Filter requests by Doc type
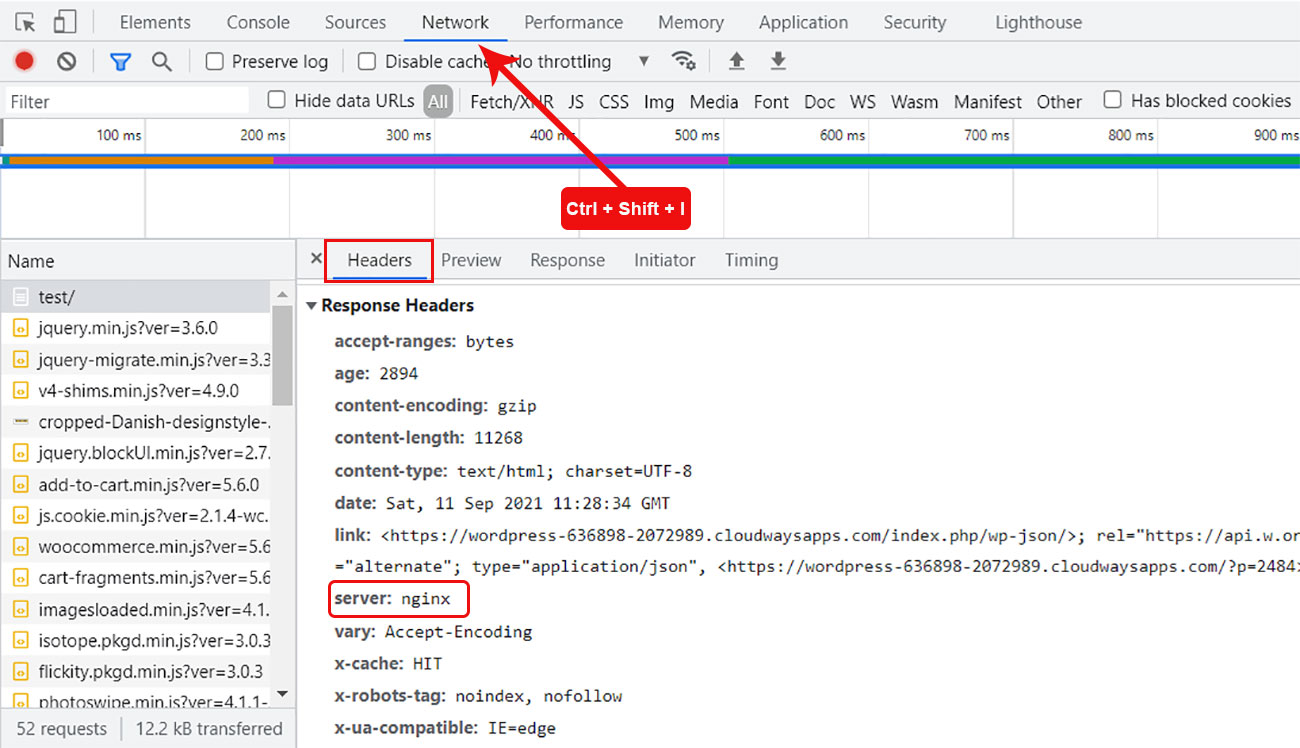Image resolution: width=1300 pixels, height=748 pixels. [x=819, y=101]
